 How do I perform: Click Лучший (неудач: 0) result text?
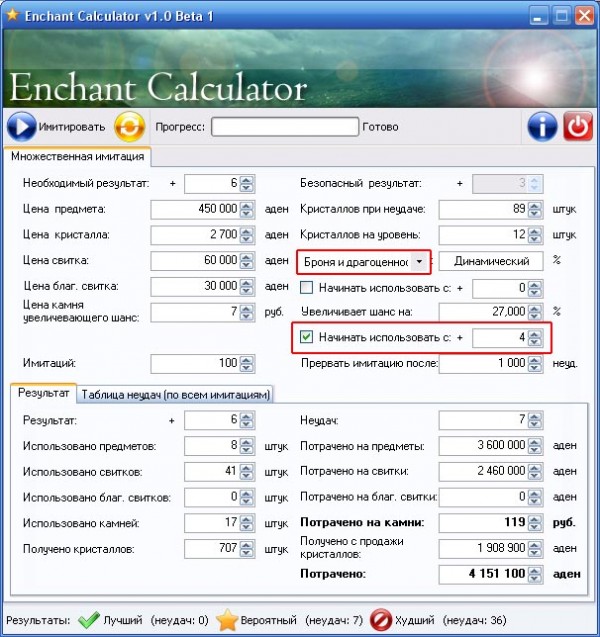coord(156,620)
